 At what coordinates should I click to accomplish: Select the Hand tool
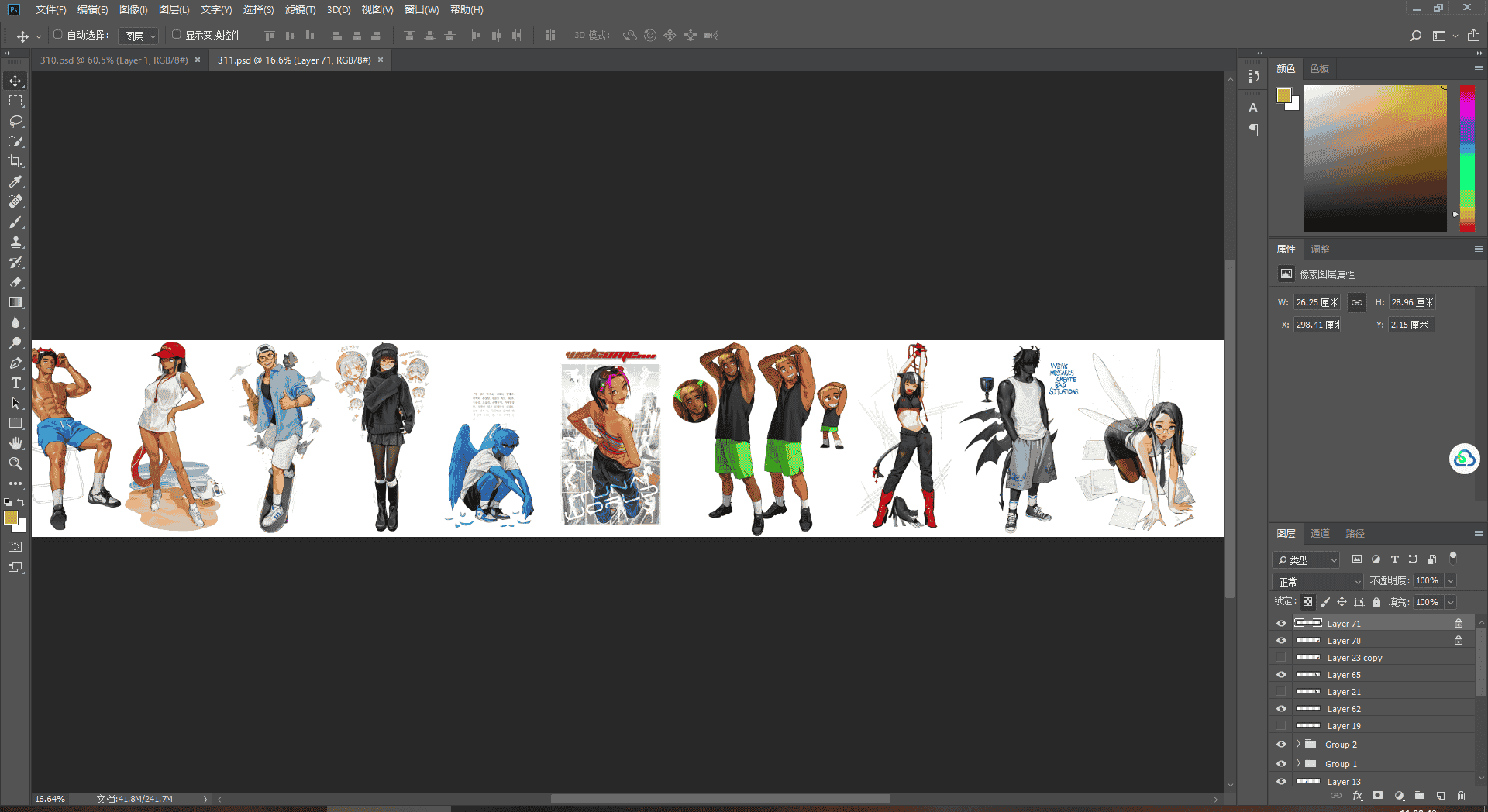pyautogui.click(x=15, y=443)
